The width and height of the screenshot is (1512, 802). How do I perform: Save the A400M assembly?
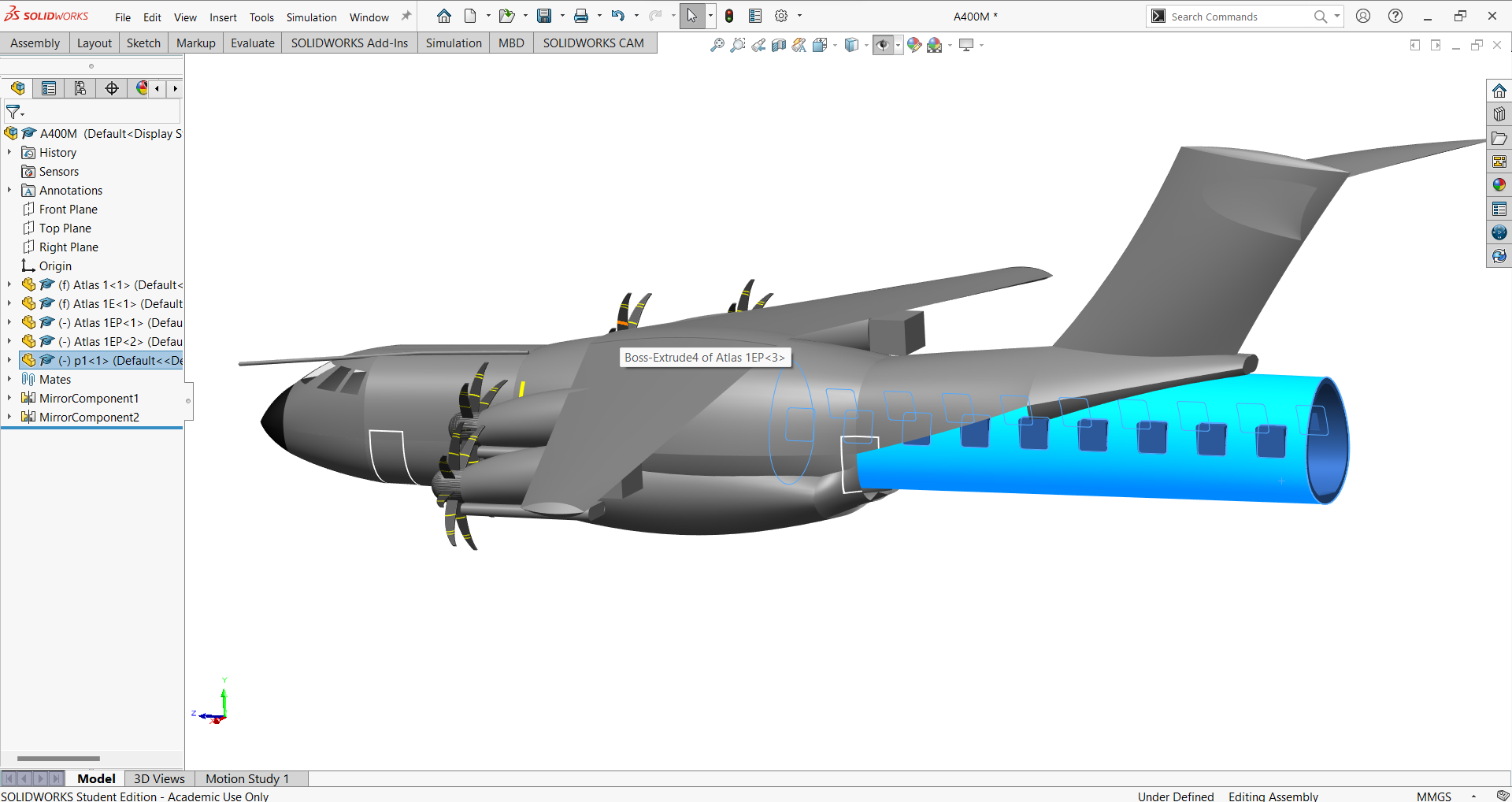[544, 16]
